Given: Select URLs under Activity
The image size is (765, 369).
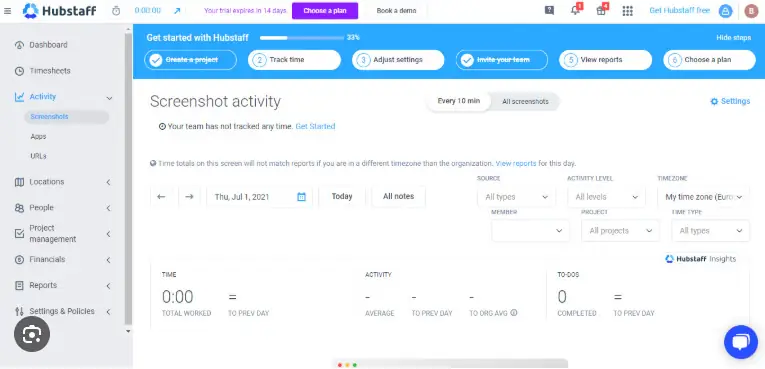Looking at the screenshot, I should (x=38, y=156).
